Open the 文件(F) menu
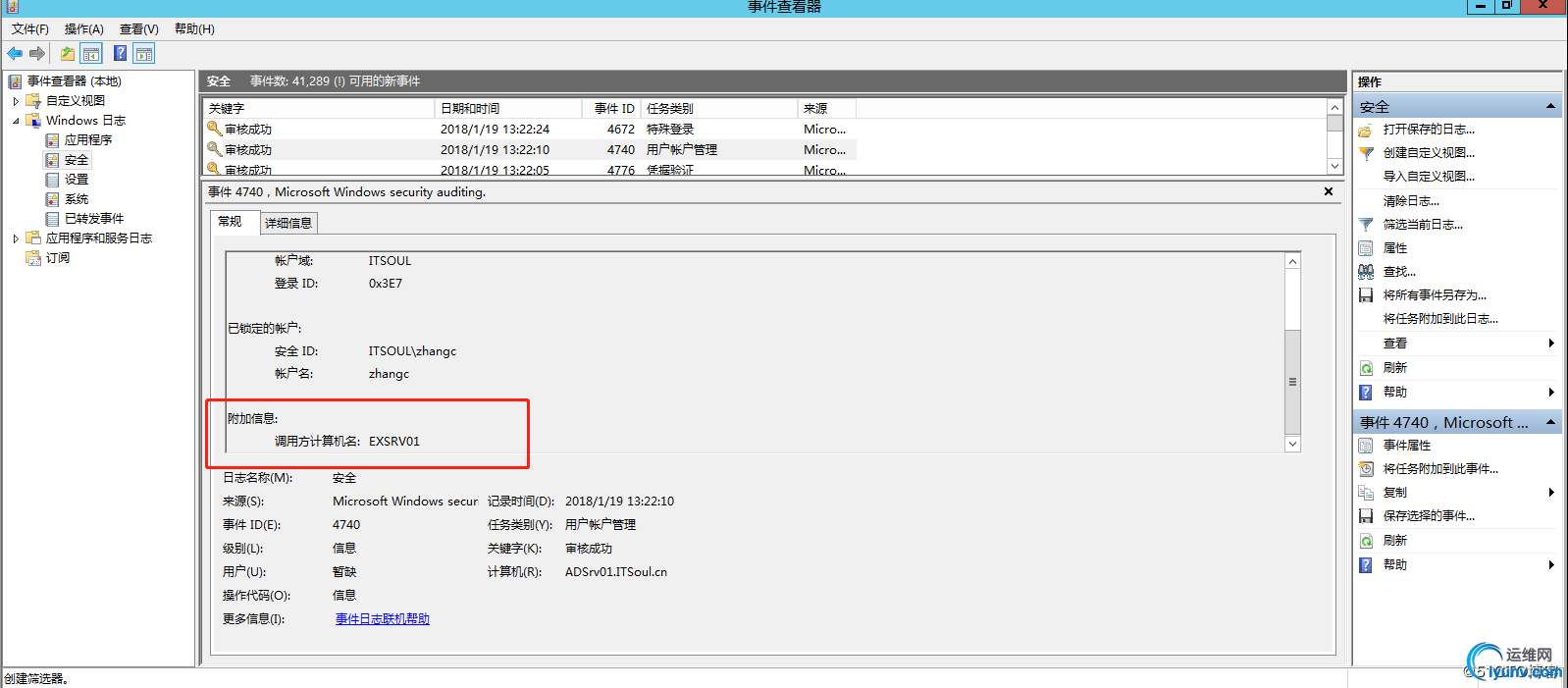This screenshot has height=688, width=1568. 30,28
